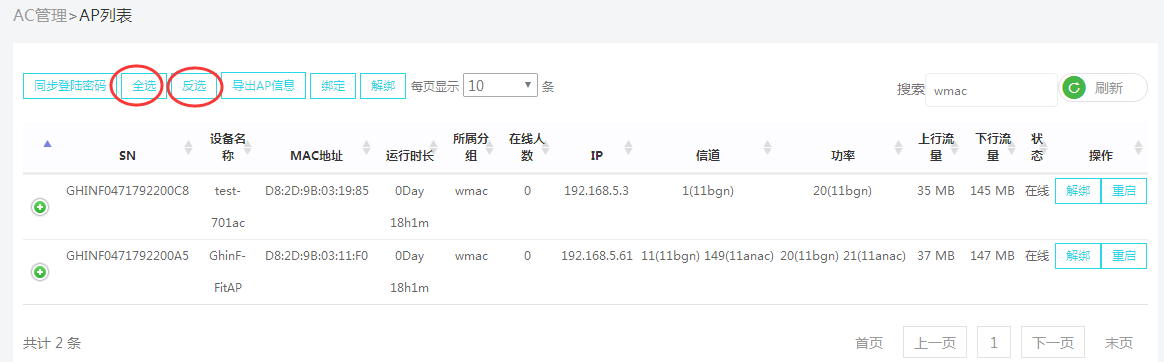Sort by IP column header

pyautogui.click(x=596, y=156)
